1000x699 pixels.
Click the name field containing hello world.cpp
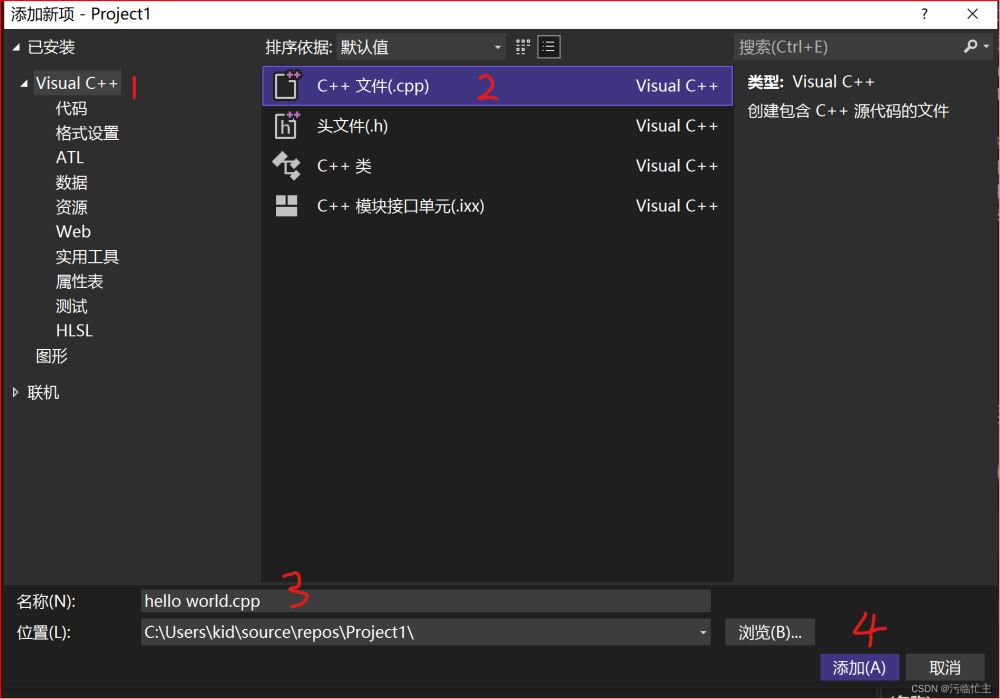tap(425, 601)
